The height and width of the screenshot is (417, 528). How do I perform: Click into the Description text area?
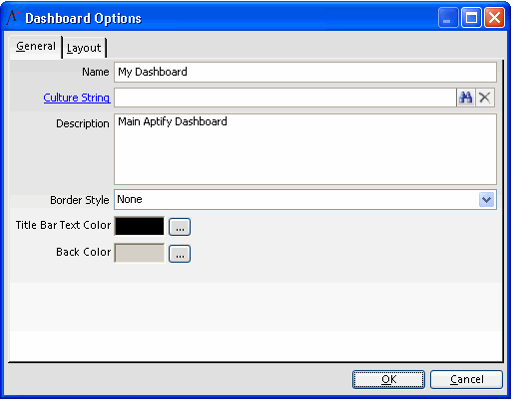305,149
